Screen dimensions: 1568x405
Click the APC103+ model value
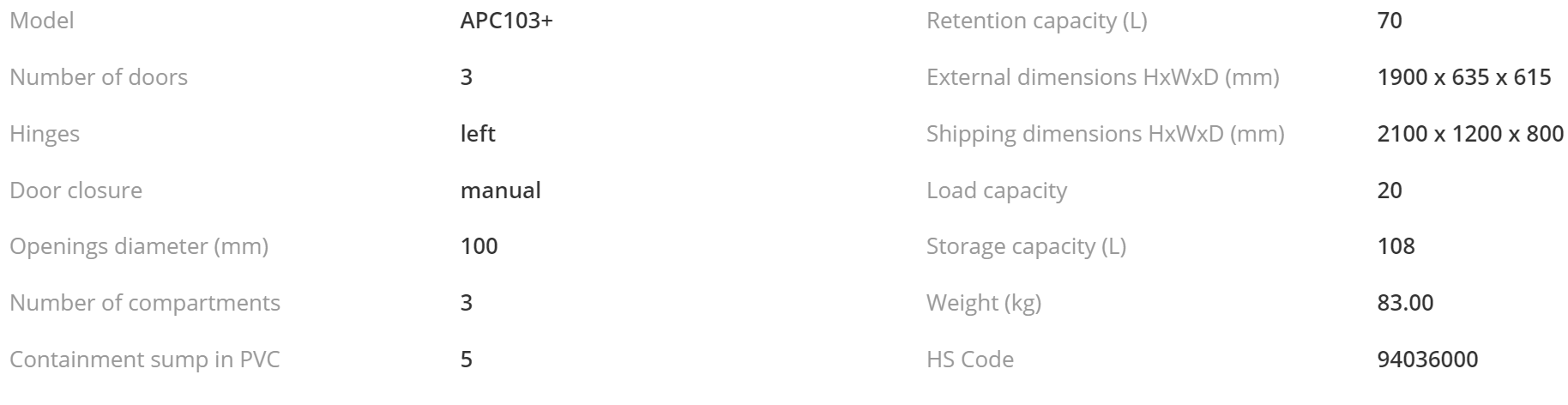[x=506, y=21]
